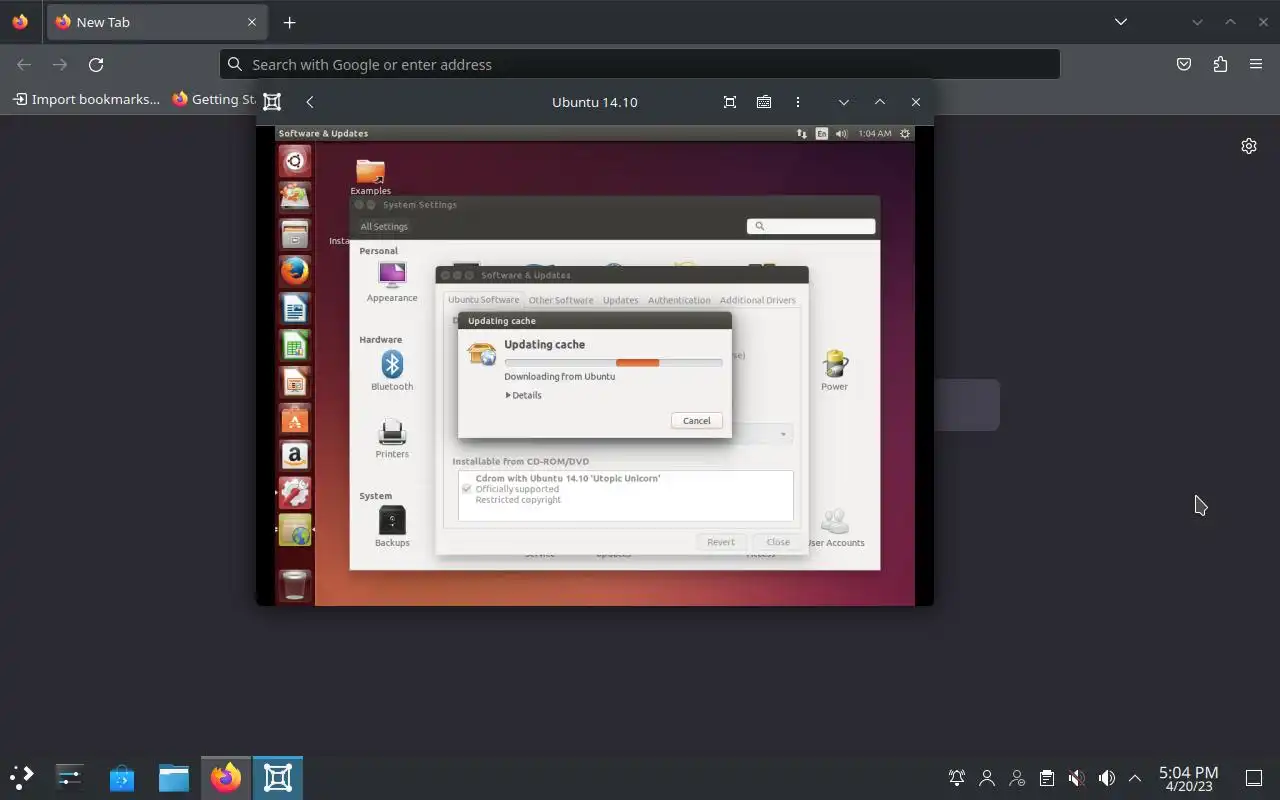The height and width of the screenshot is (800, 1280).
Task: Open new tab page settings gear
Action: [x=1249, y=146]
